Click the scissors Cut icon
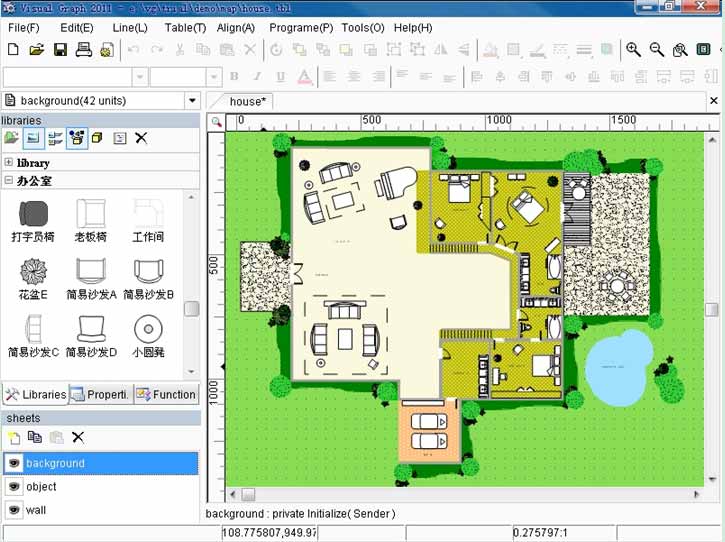 coord(180,49)
